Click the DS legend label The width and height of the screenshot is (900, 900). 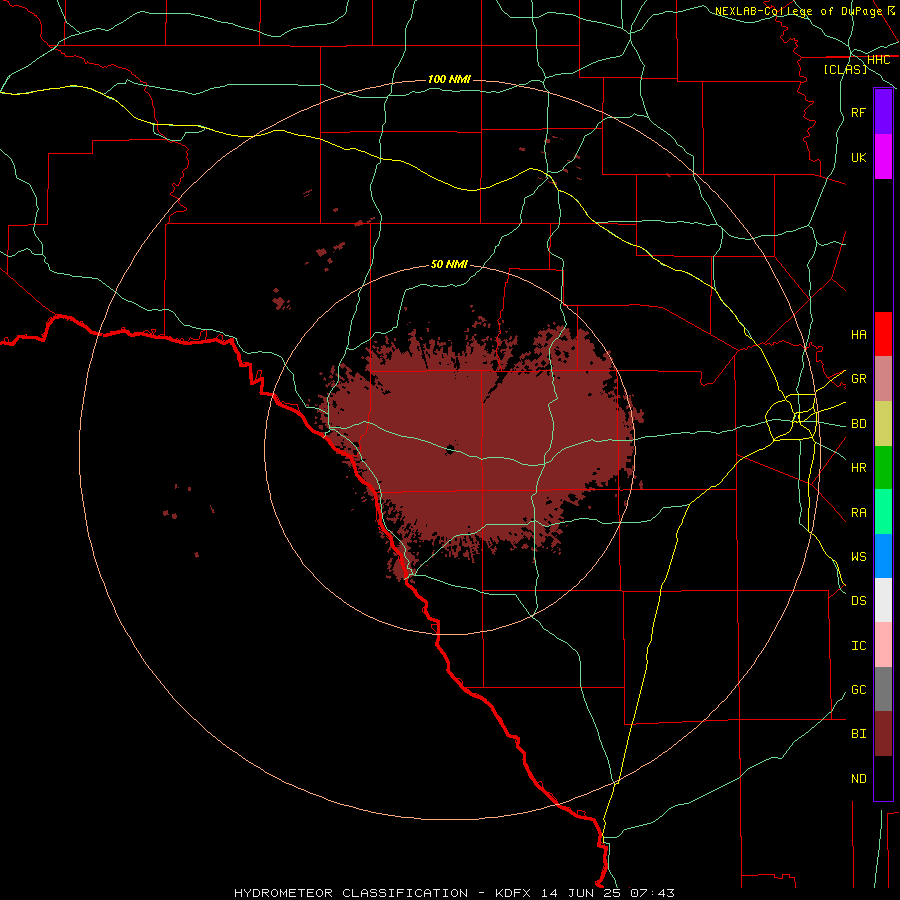tap(858, 601)
